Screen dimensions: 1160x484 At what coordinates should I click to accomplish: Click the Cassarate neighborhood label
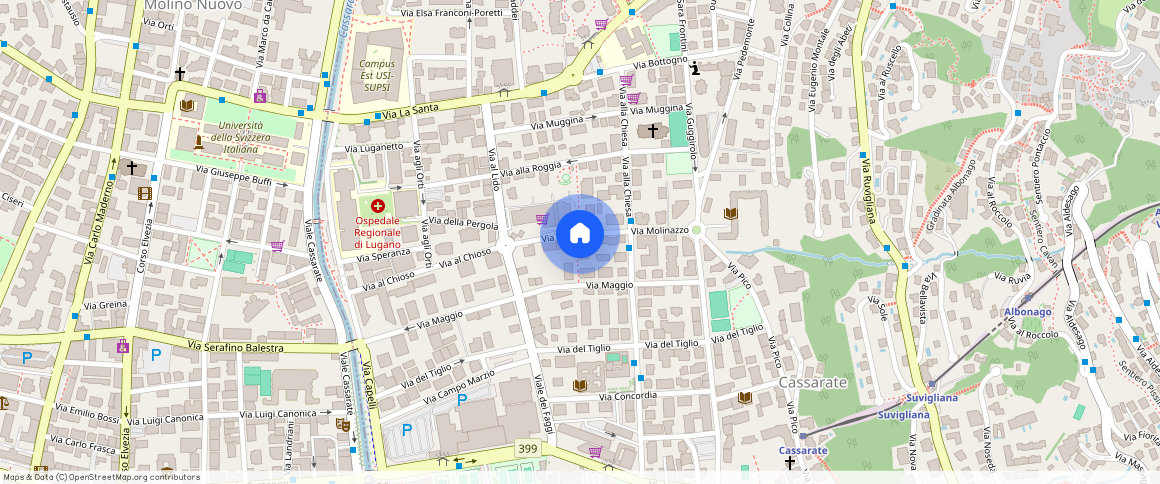813,382
